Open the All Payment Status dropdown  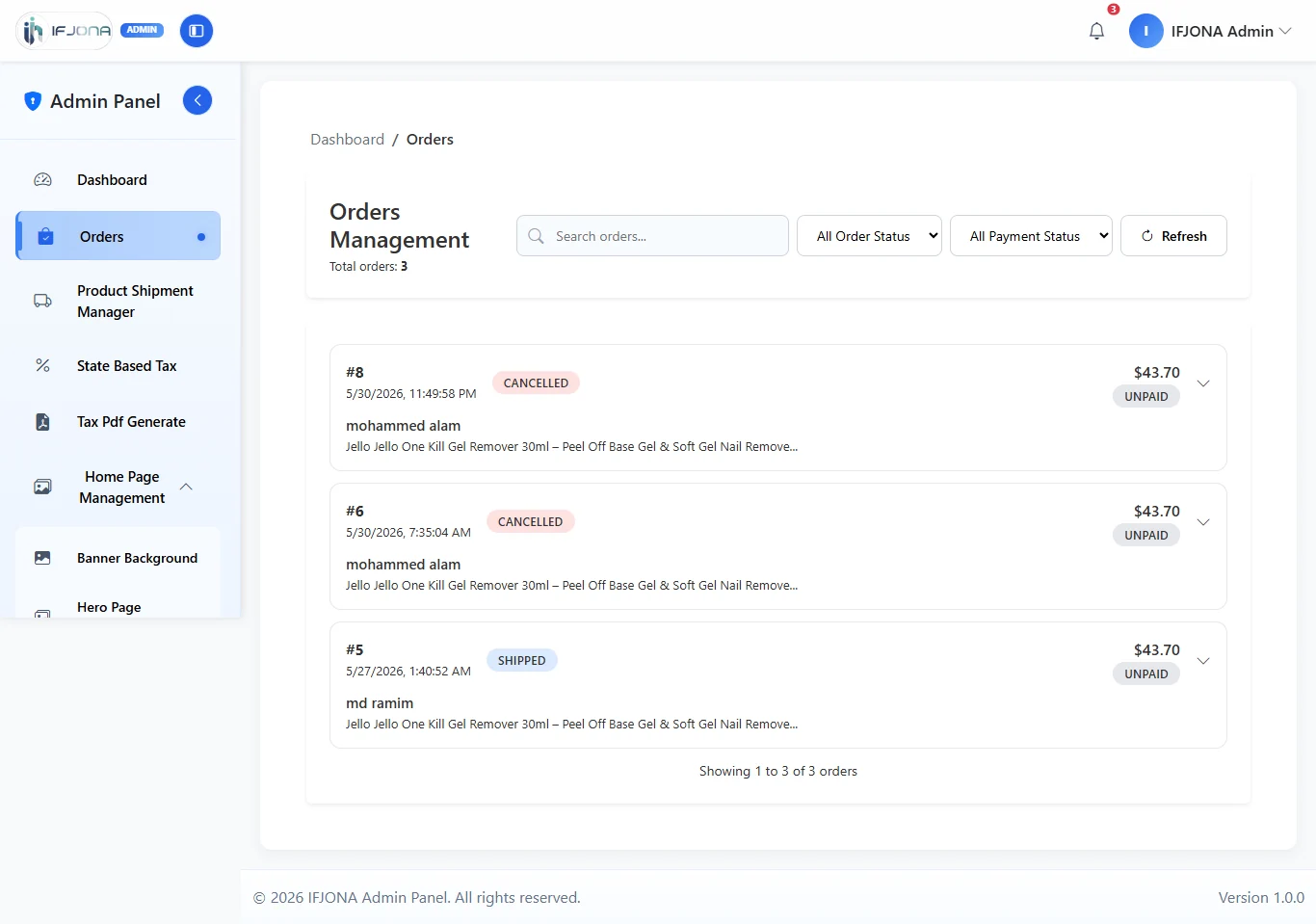(1031, 236)
